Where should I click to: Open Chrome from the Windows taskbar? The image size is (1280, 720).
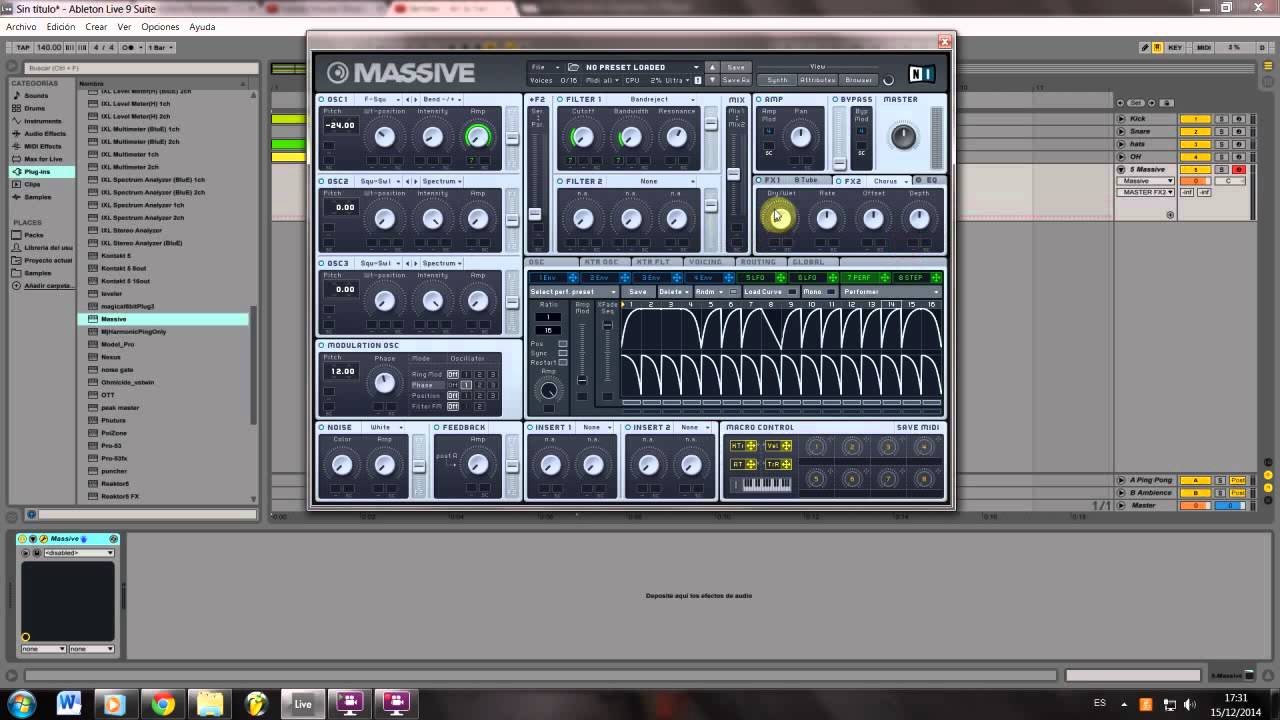click(163, 704)
